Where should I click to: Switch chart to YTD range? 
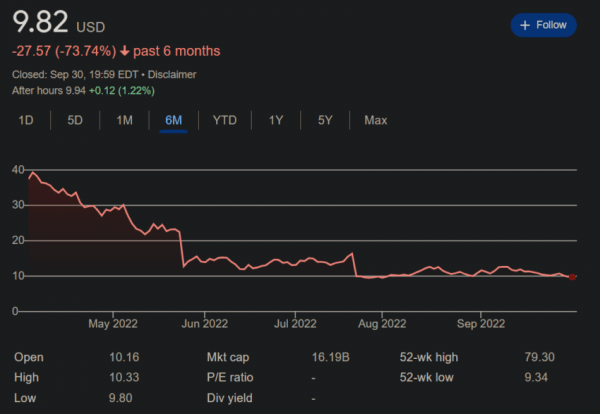coord(224,120)
